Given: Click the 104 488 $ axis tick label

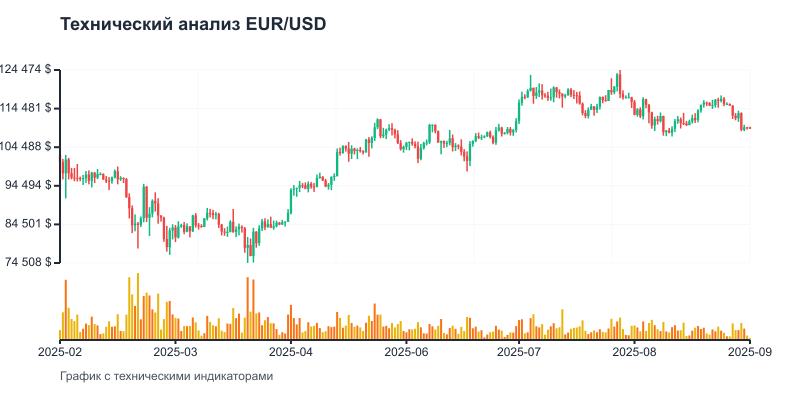Looking at the screenshot, I should click(28, 147).
